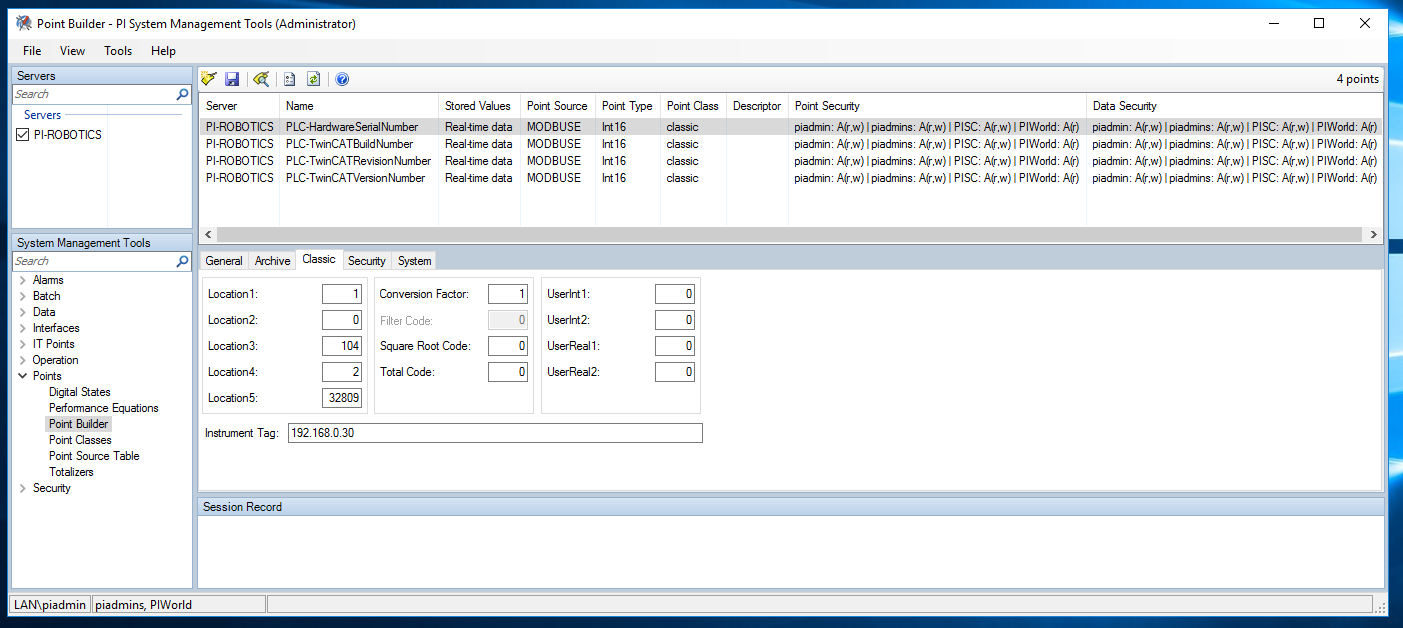Open the File menu
The image size is (1403, 628).
(32, 51)
